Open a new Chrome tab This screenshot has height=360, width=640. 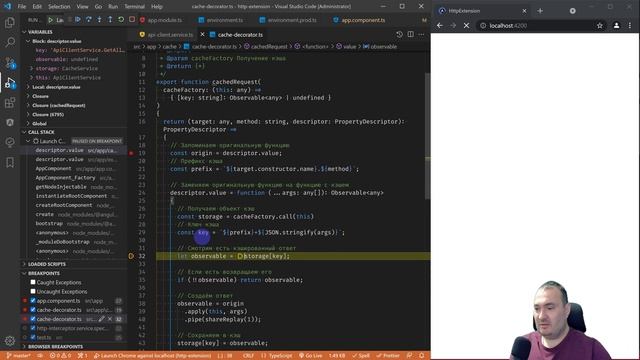click(540, 11)
